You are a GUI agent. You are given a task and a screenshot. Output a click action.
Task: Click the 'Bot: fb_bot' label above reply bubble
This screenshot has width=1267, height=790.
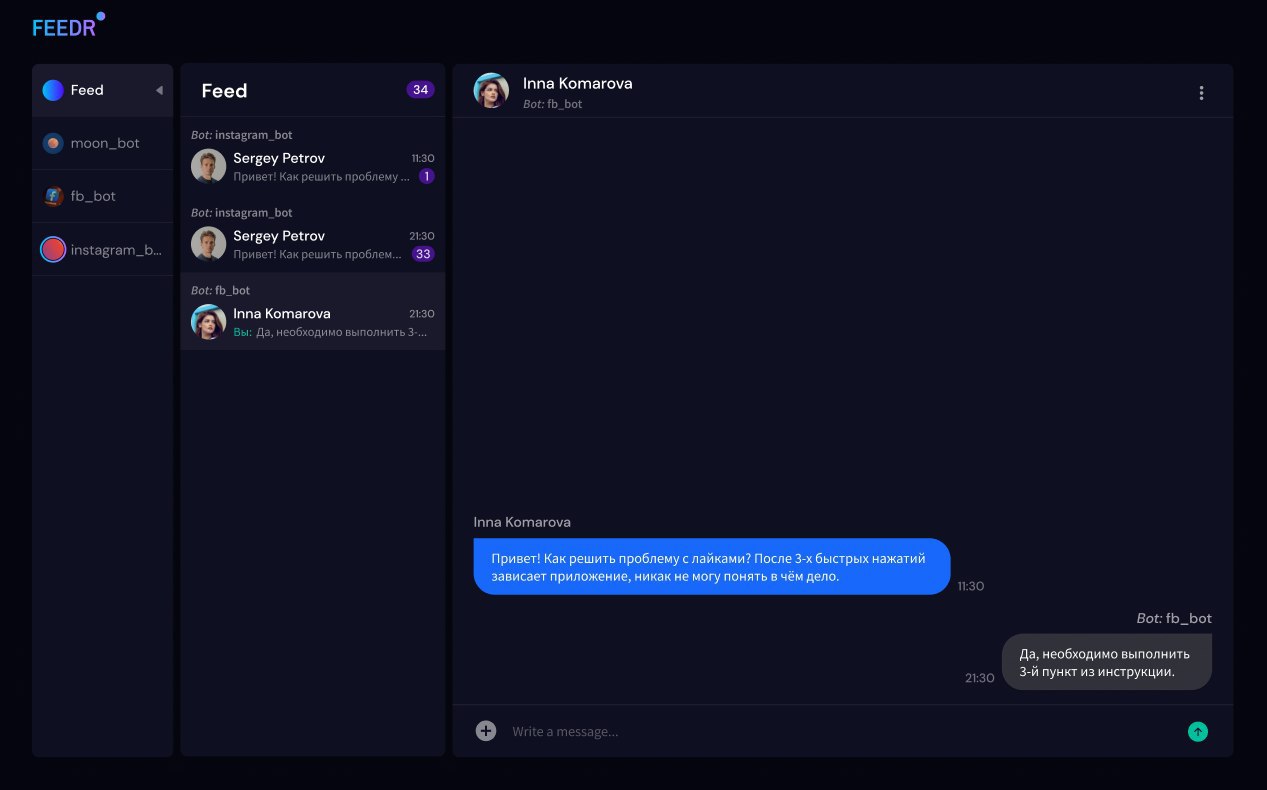[x=1174, y=618]
